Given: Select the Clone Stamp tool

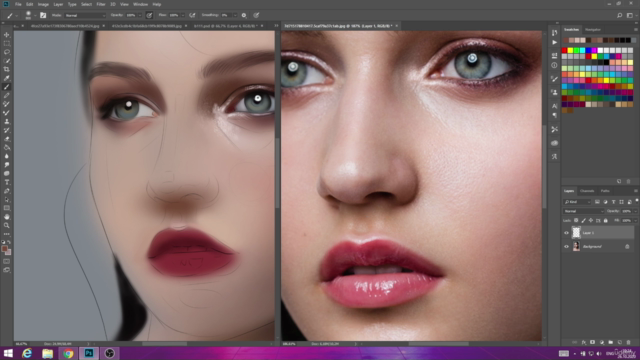Looking at the screenshot, I should pos(7,122).
